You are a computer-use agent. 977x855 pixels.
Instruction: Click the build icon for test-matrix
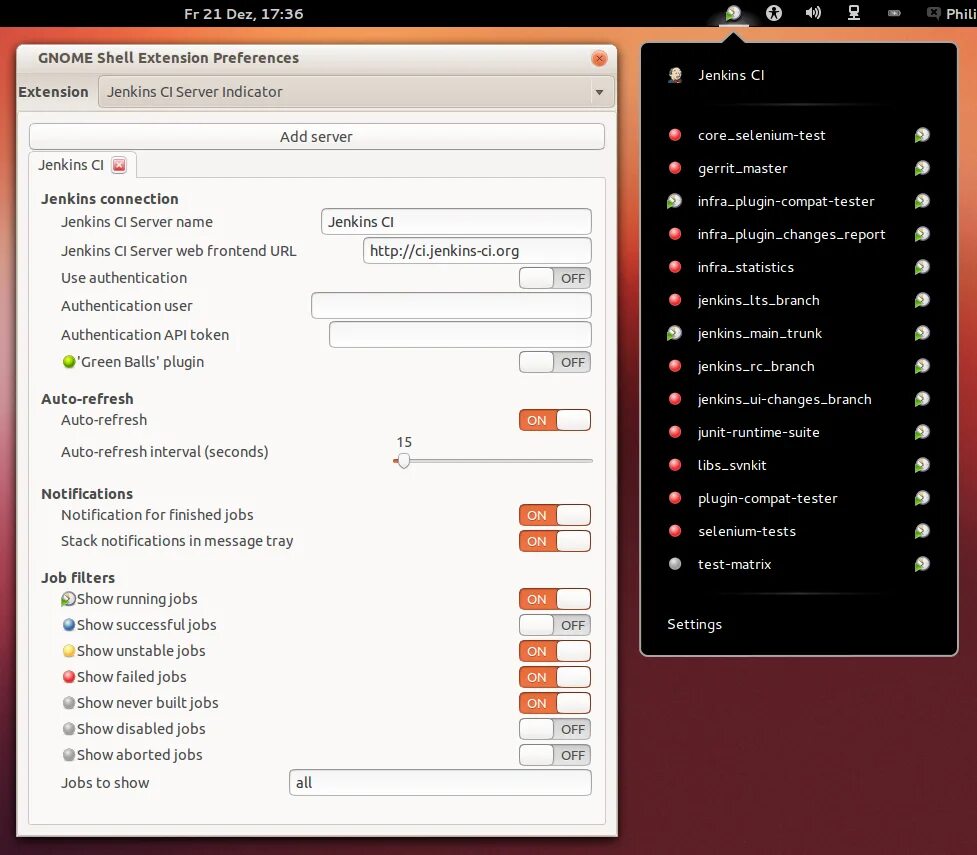point(922,565)
